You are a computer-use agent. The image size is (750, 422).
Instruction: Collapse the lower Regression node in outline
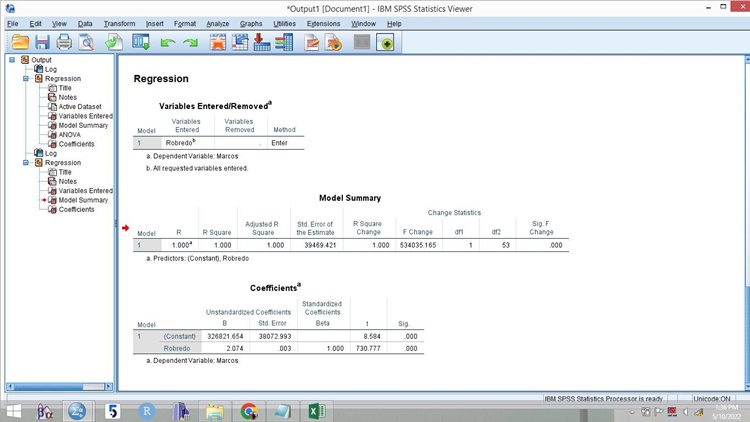tap(26, 163)
